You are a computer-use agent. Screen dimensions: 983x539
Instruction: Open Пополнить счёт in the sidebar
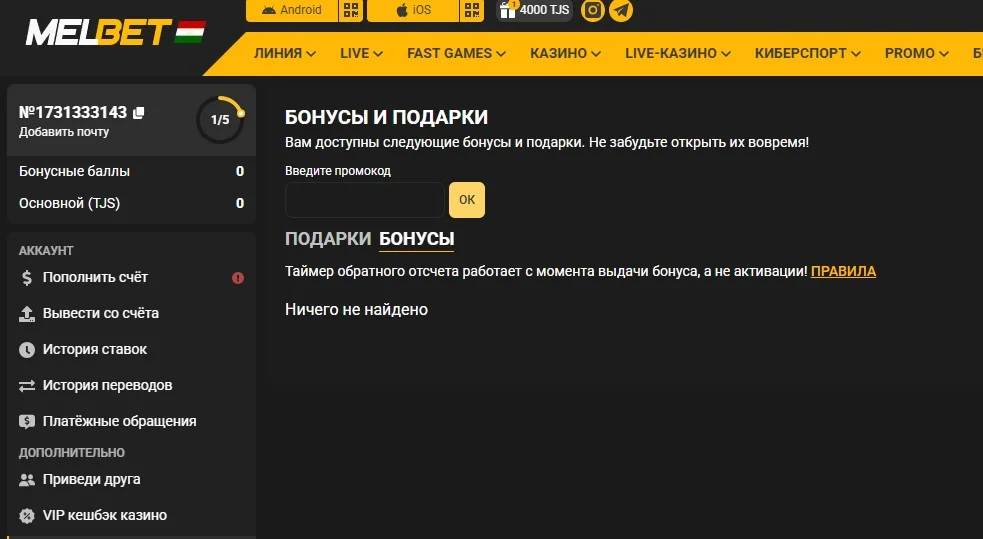pyautogui.click(x=132, y=278)
